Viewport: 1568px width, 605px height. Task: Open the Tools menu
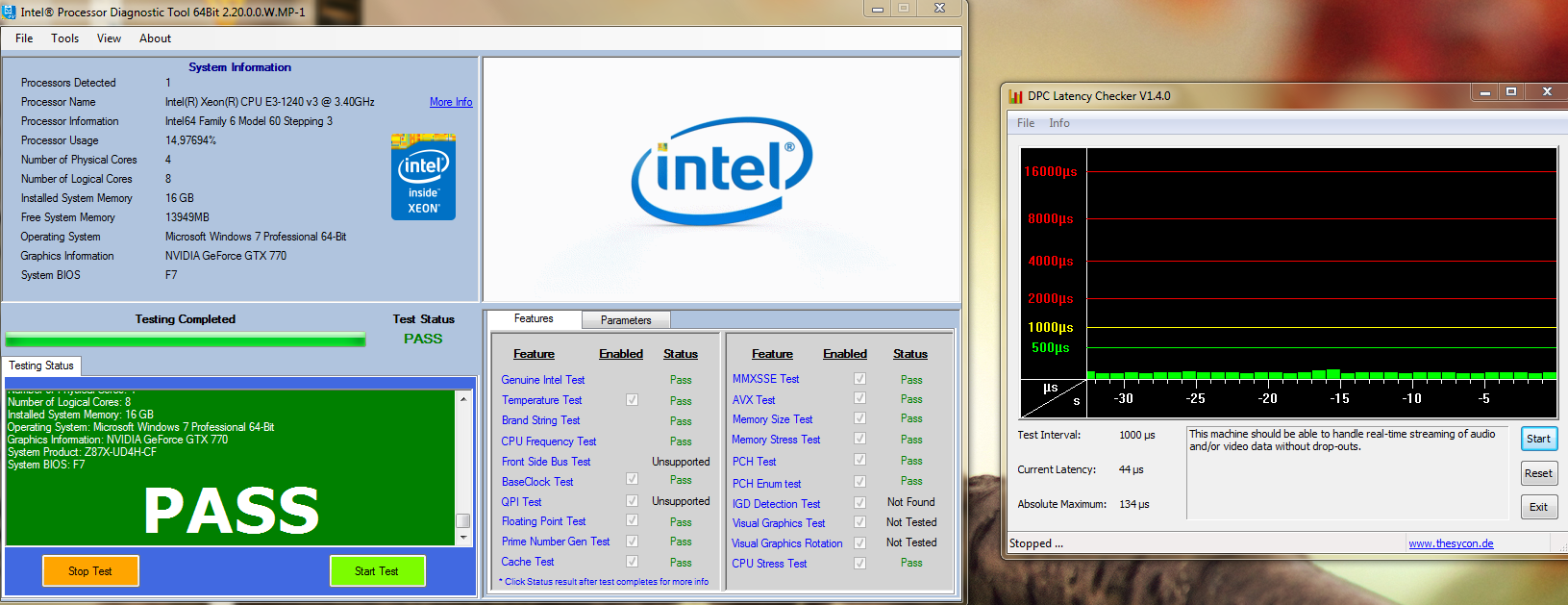[65, 38]
